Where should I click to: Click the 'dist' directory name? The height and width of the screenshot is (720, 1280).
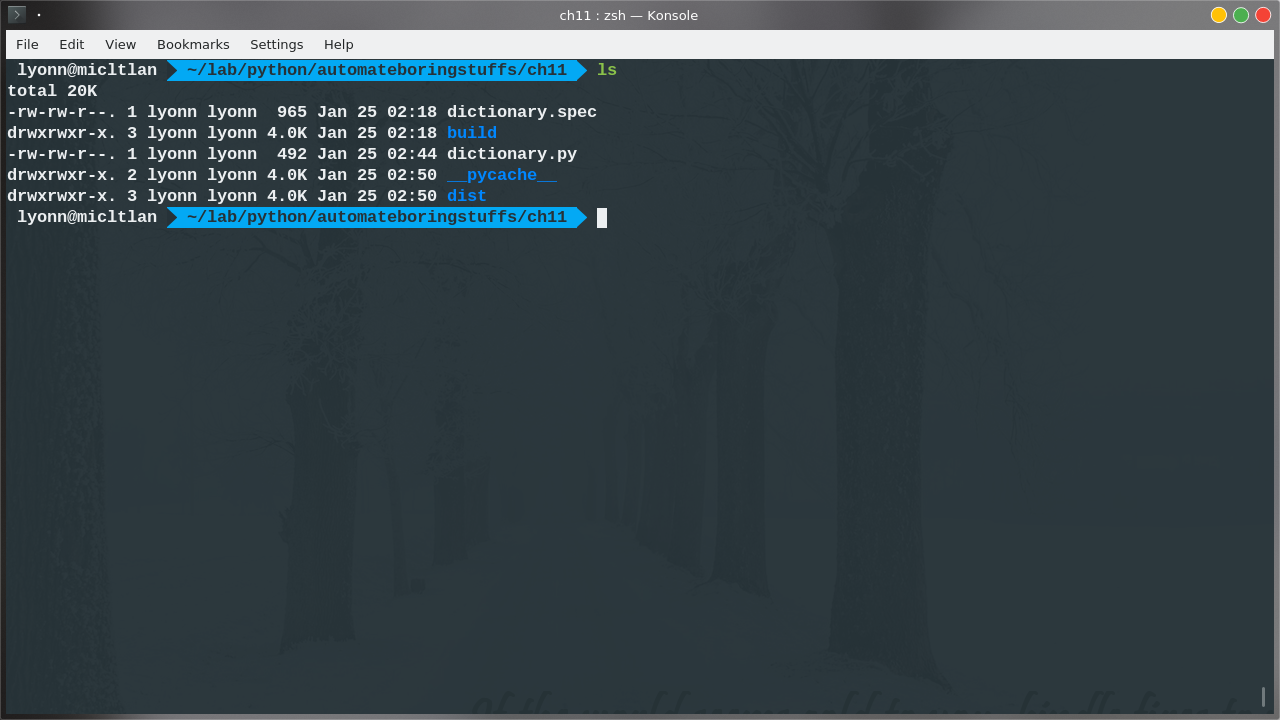(x=467, y=196)
